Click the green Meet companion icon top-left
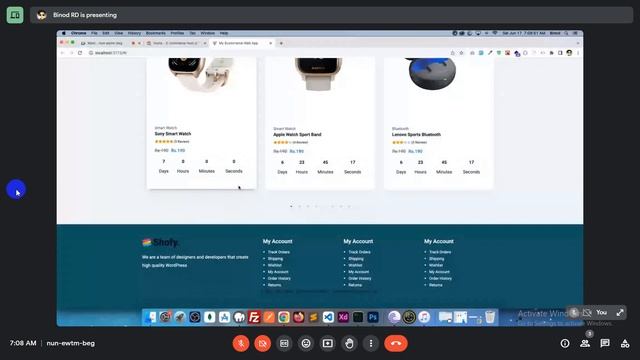This screenshot has width=640, height=360. pos(15,15)
